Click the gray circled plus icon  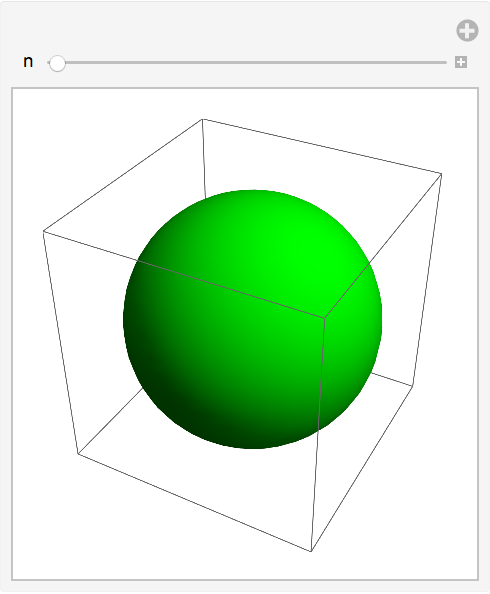[x=467, y=30]
